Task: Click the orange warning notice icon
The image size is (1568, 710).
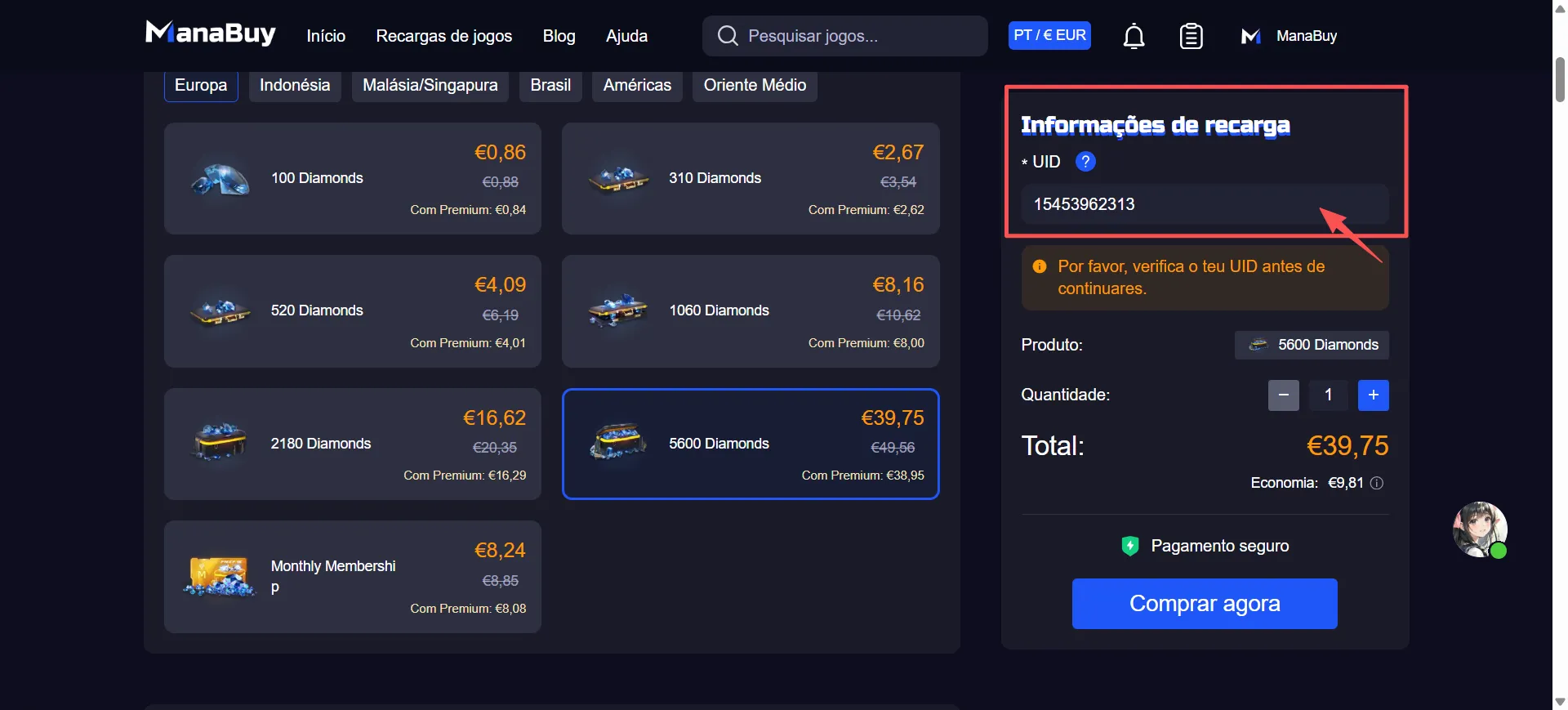Action: point(1040,266)
